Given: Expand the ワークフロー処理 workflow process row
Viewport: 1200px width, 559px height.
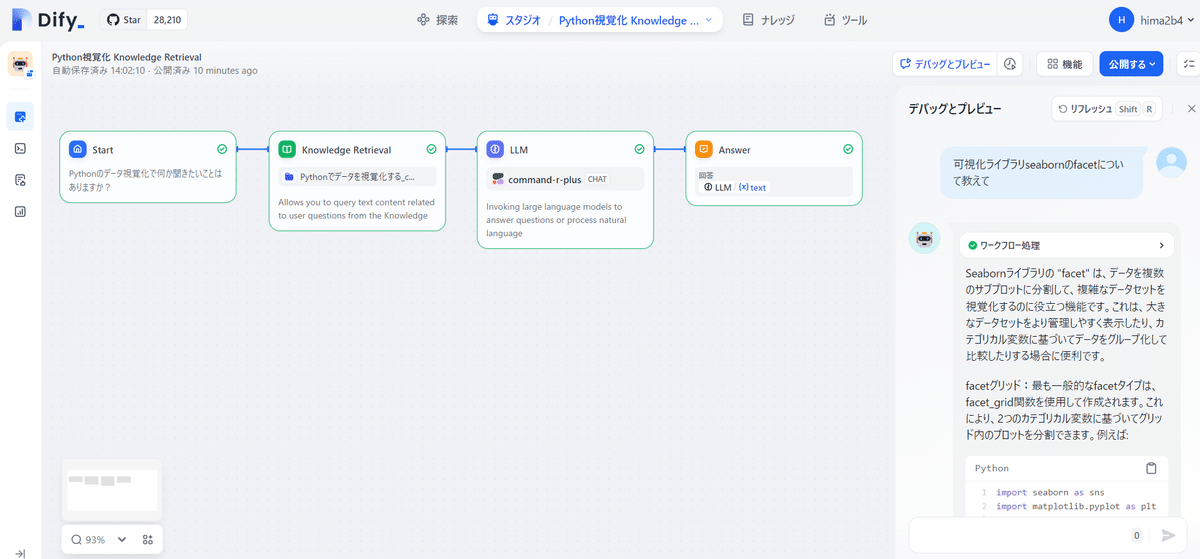Looking at the screenshot, I should tap(1066, 245).
